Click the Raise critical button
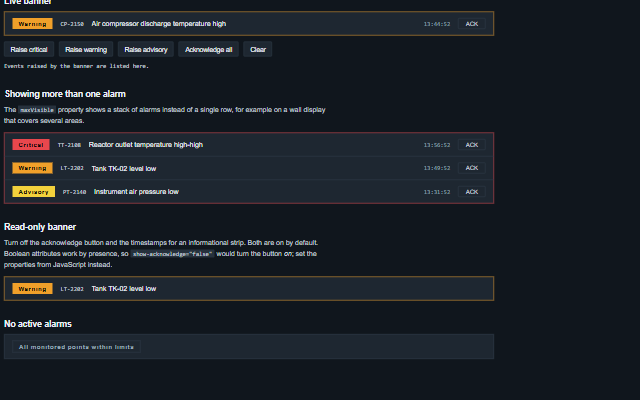Screen dimensions: 640x400 29,49
